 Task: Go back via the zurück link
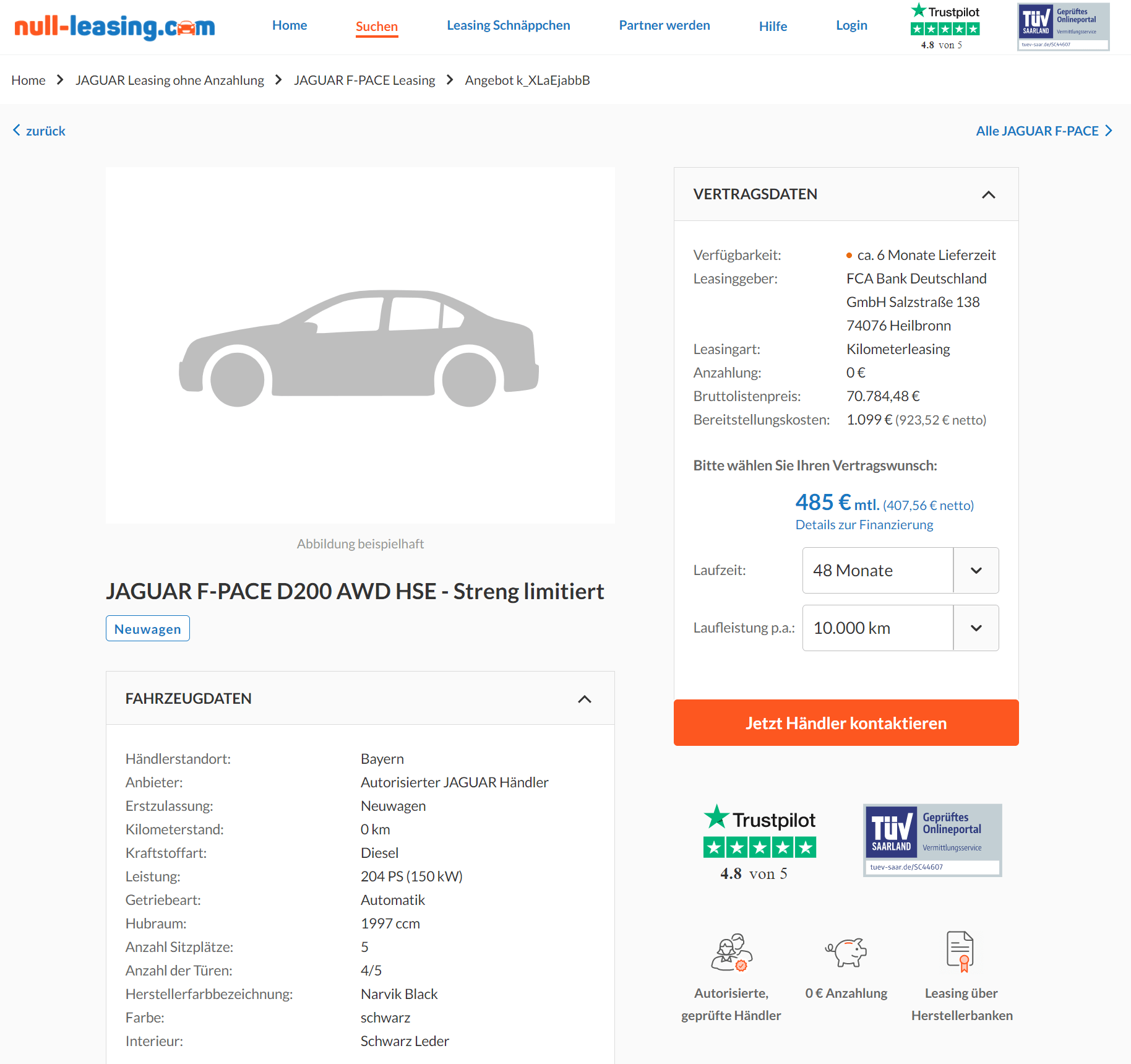(x=45, y=131)
